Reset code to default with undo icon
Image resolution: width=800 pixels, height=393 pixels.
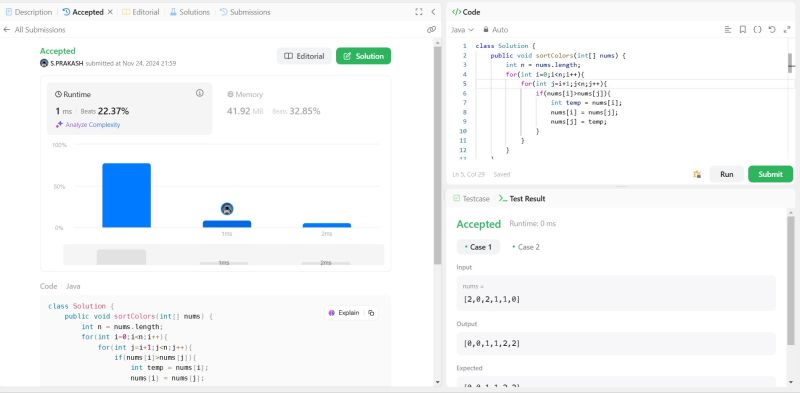pos(772,30)
